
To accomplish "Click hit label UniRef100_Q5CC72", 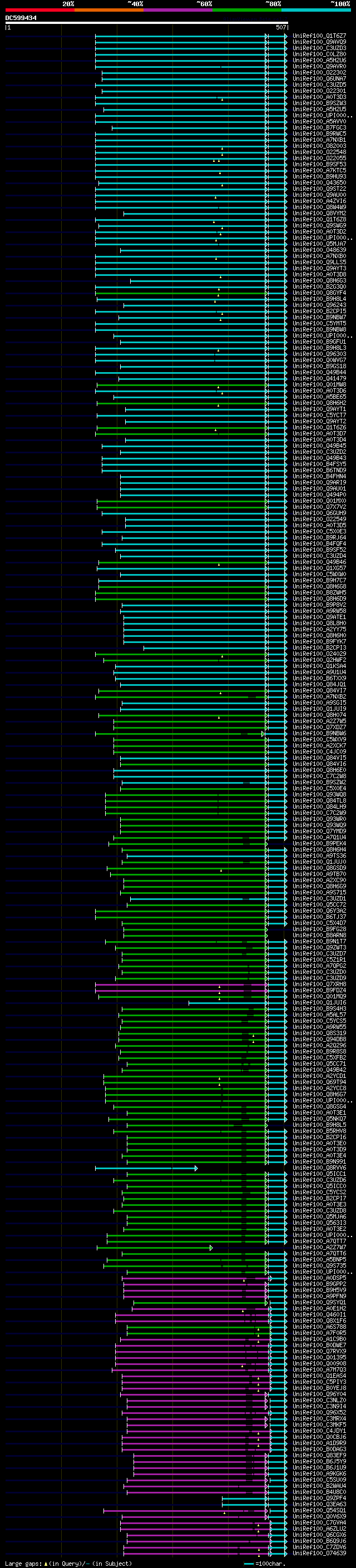I will coord(319,904).
